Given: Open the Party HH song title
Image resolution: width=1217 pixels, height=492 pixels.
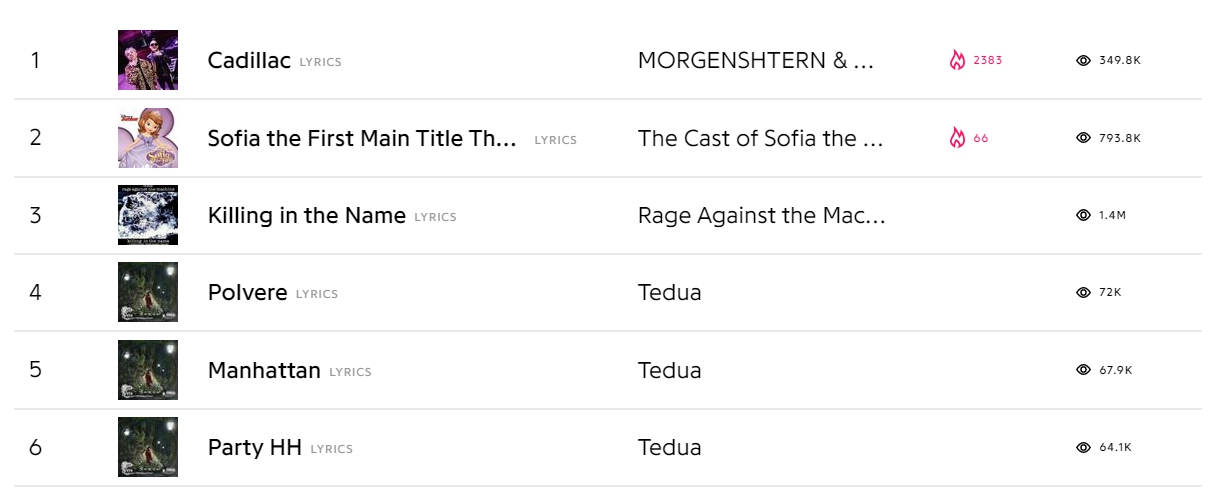Looking at the screenshot, I should pyautogui.click(x=254, y=448).
